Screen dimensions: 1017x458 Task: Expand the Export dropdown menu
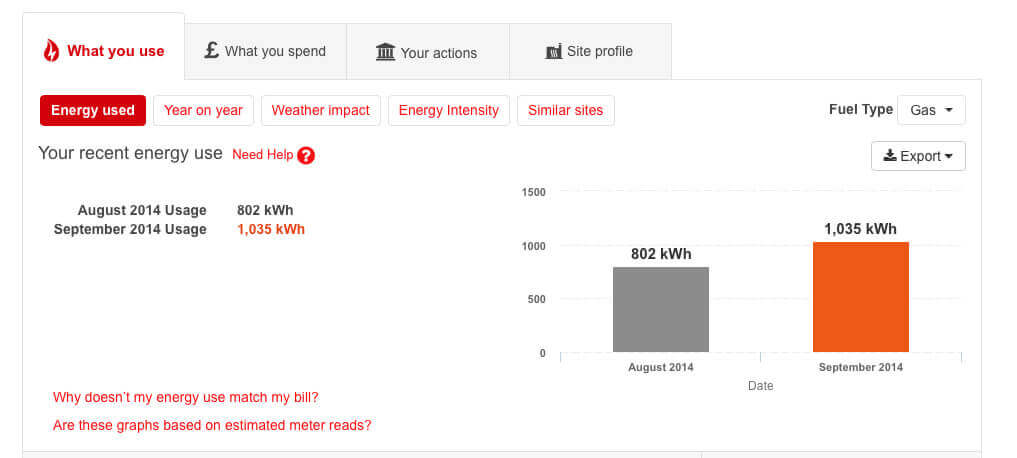[918, 156]
